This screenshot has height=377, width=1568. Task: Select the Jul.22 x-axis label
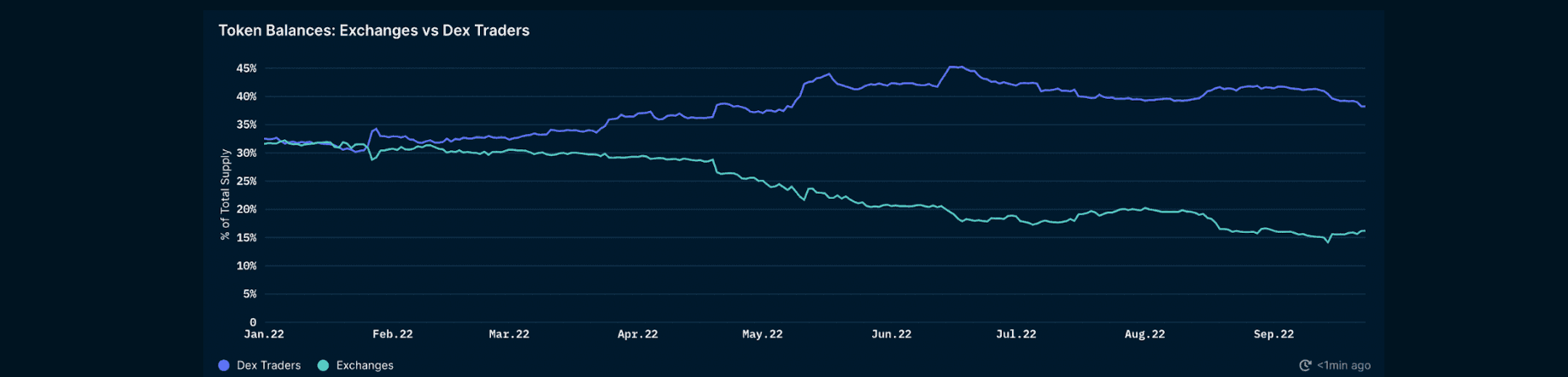pos(1016,334)
